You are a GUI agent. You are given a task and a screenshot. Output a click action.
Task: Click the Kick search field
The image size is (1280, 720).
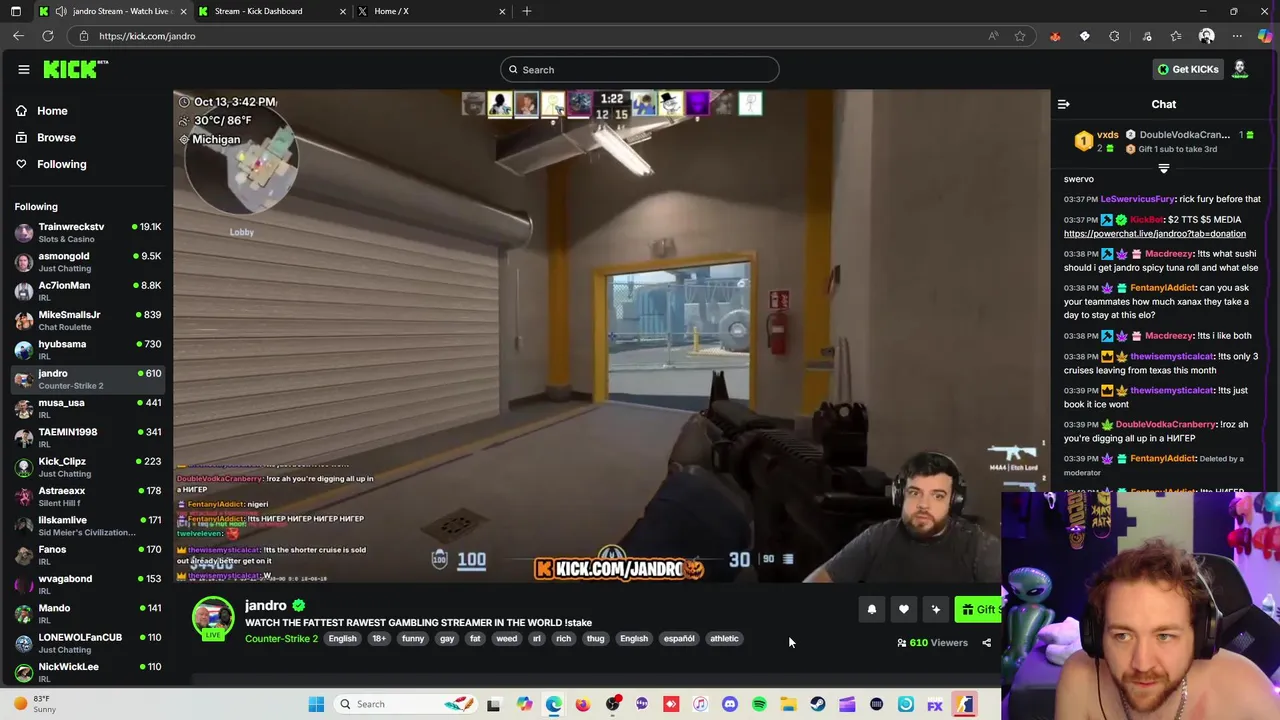(x=640, y=70)
